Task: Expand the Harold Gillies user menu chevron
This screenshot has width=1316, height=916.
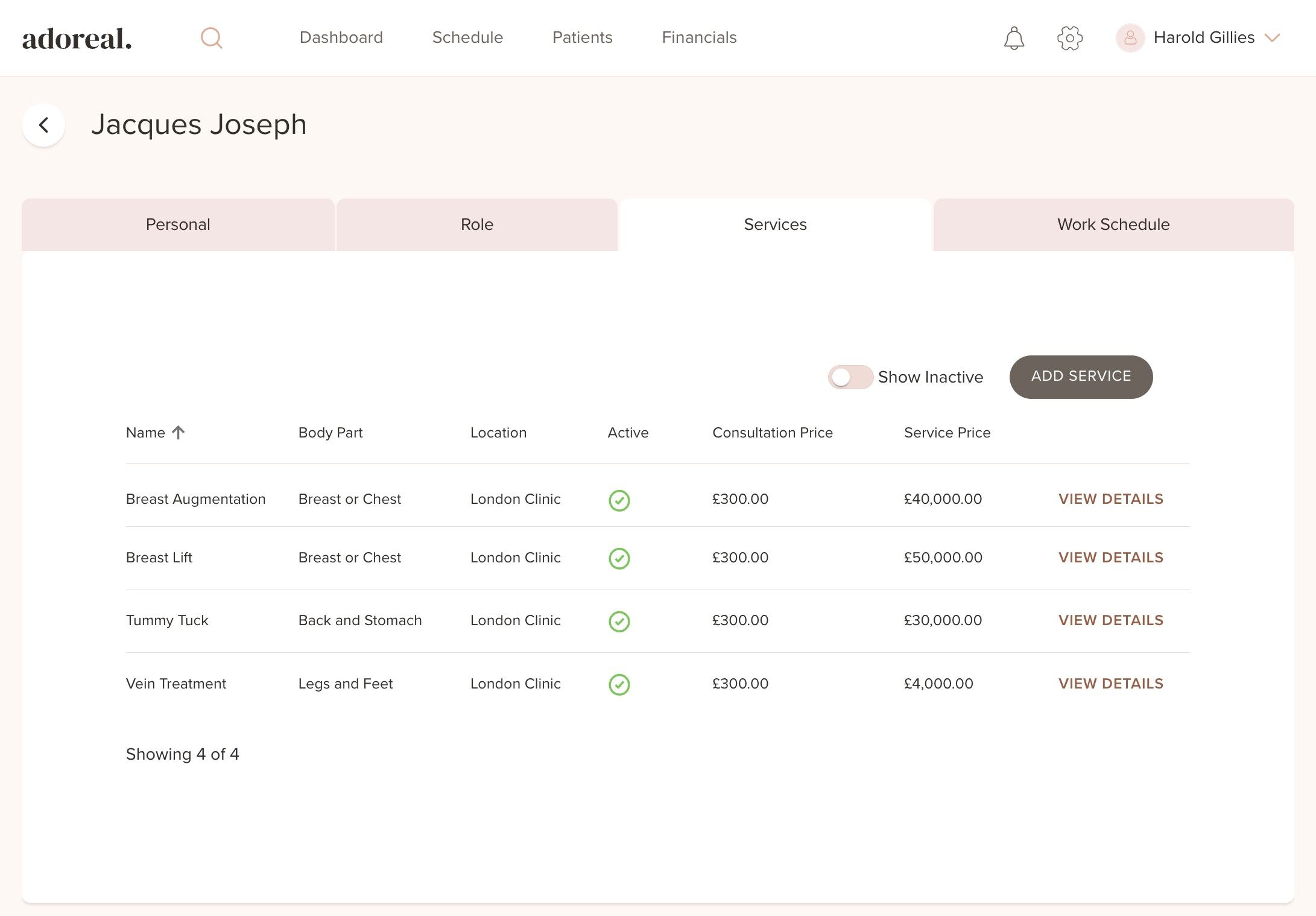Action: (x=1272, y=38)
